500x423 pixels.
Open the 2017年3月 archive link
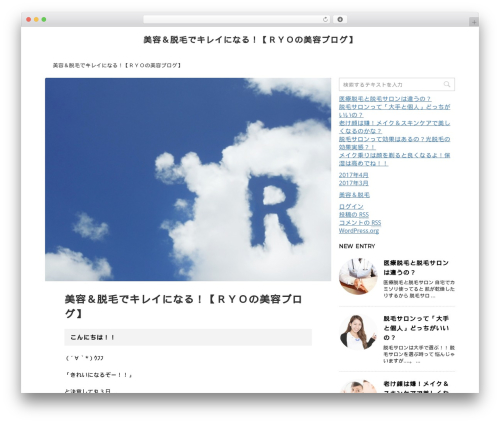(354, 183)
